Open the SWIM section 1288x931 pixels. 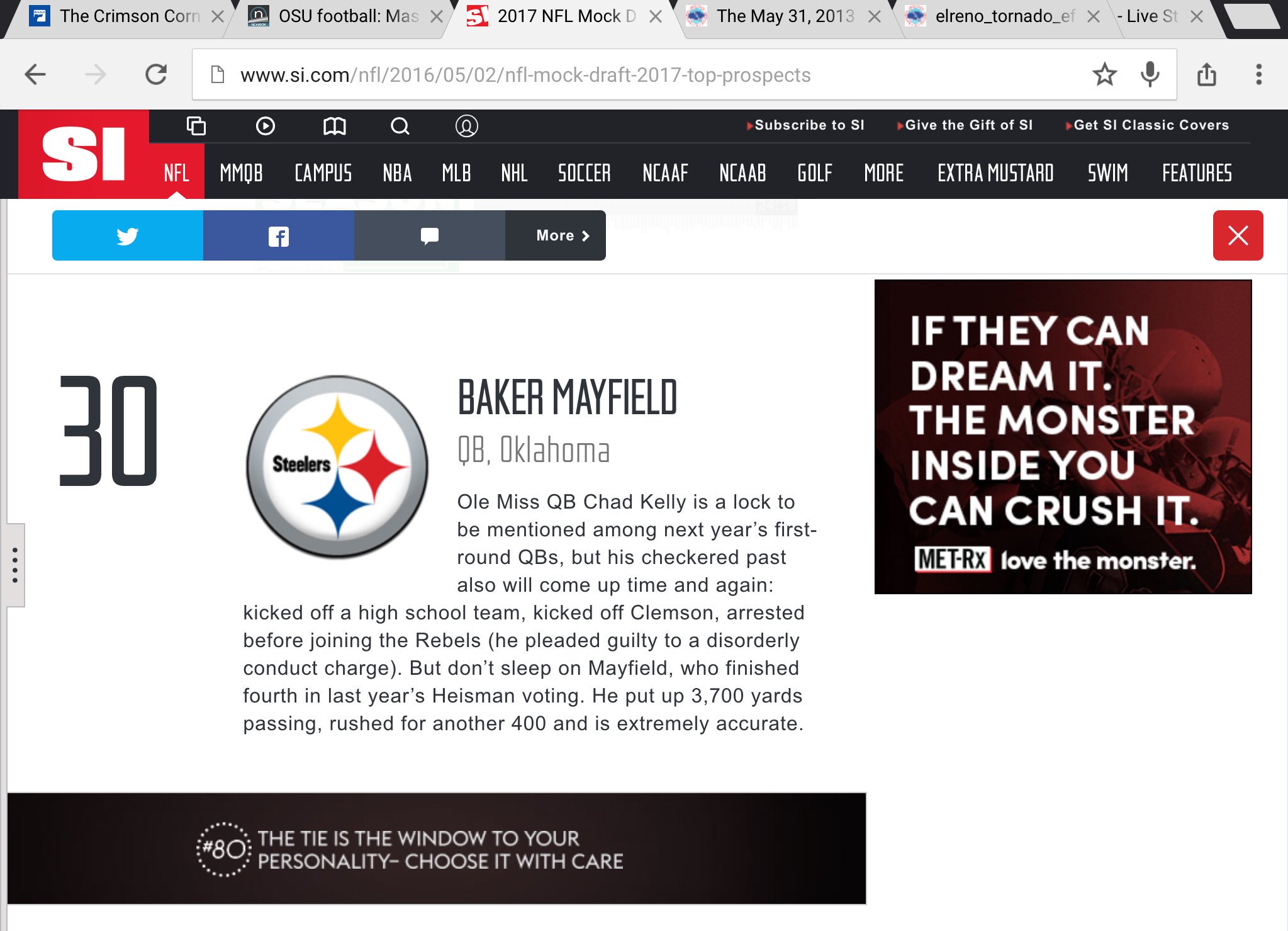pyautogui.click(x=1107, y=172)
